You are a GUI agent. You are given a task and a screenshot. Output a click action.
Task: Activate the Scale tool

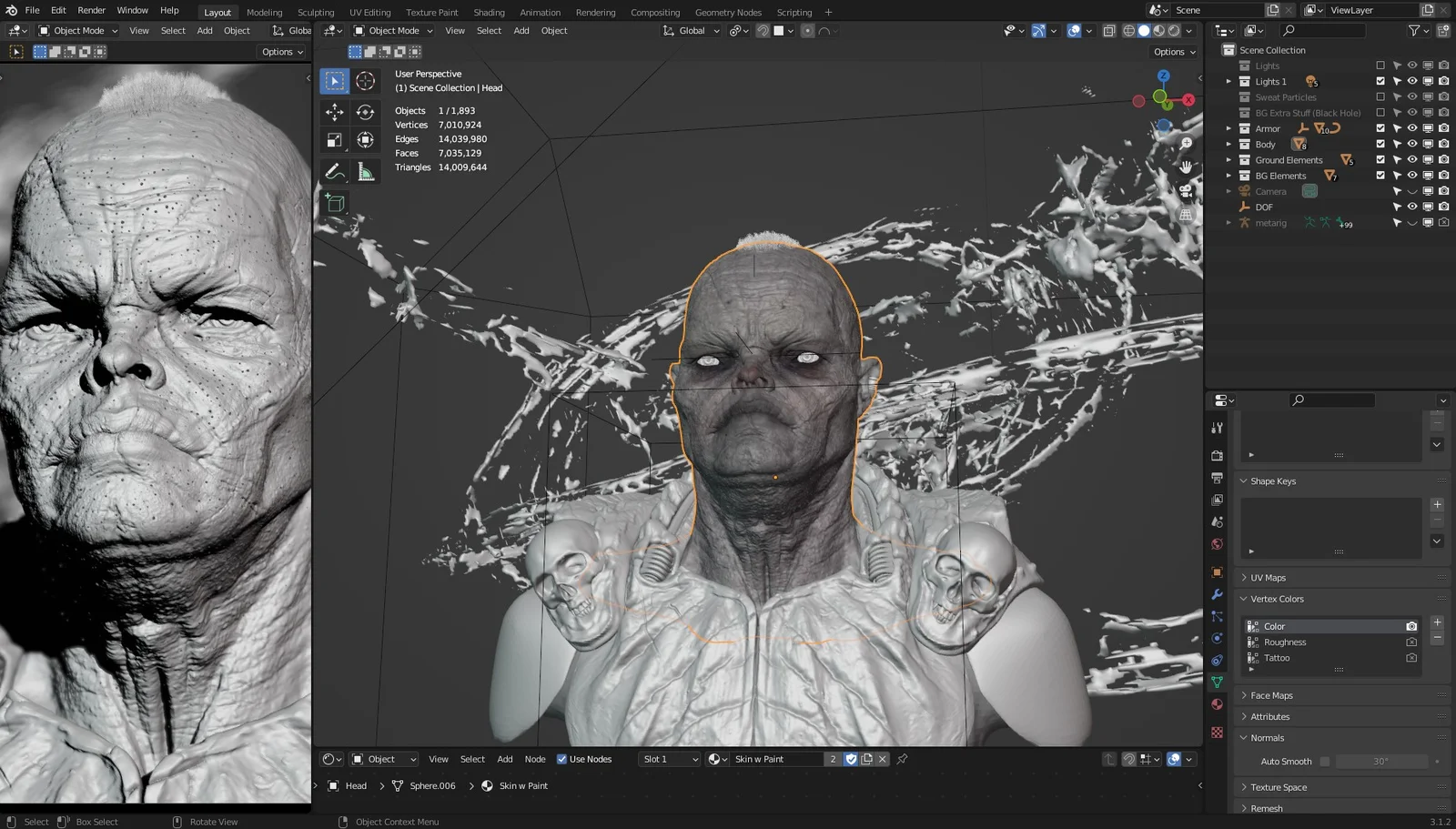(335, 139)
